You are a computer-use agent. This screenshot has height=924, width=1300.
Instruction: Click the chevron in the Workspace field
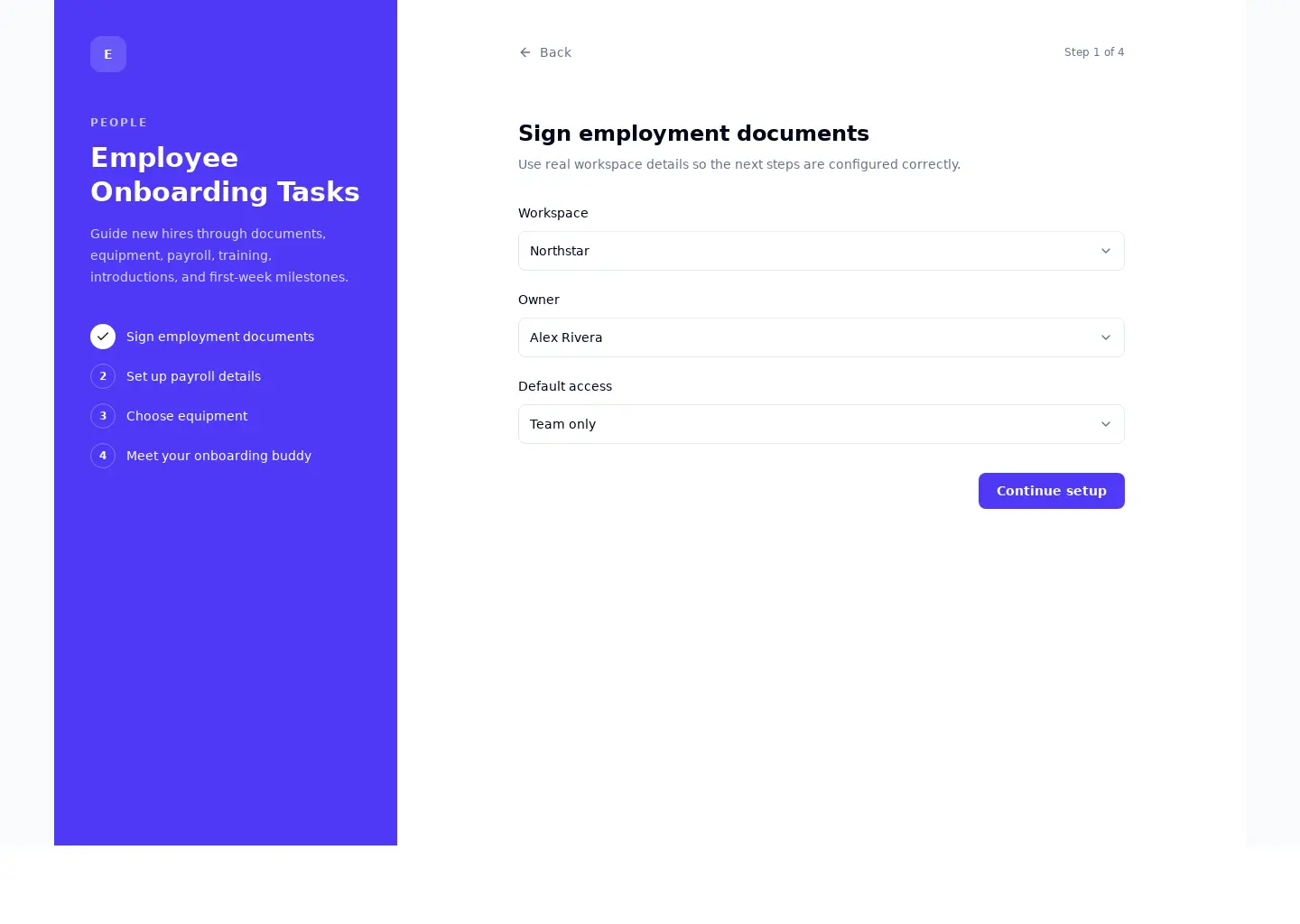(x=1106, y=251)
